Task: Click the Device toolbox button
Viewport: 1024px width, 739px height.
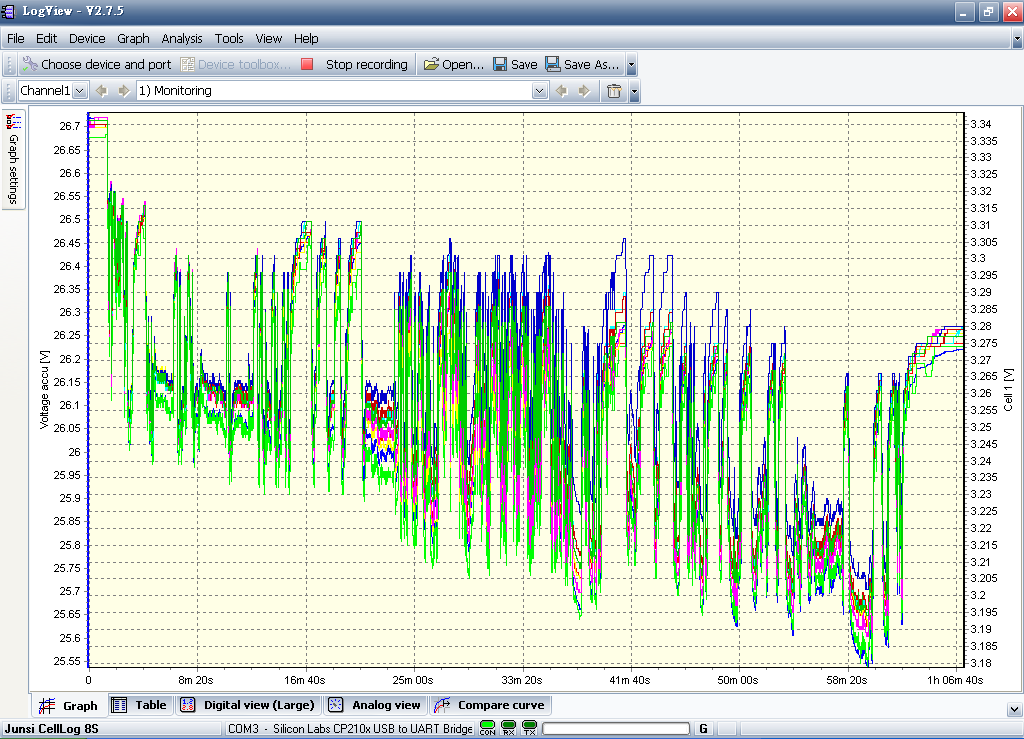Action: coord(235,64)
